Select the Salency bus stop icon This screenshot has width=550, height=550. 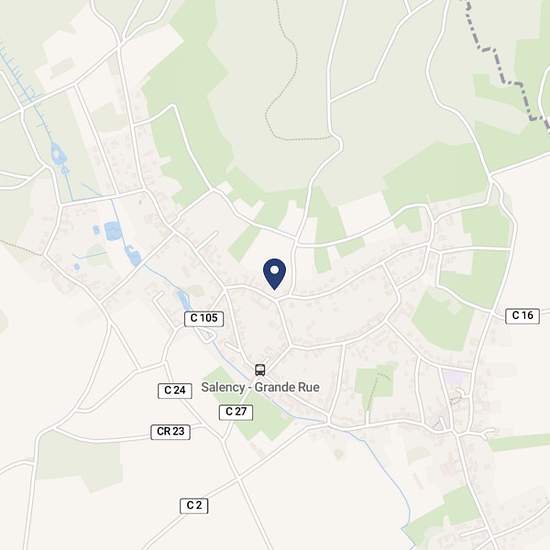pyautogui.click(x=260, y=370)
